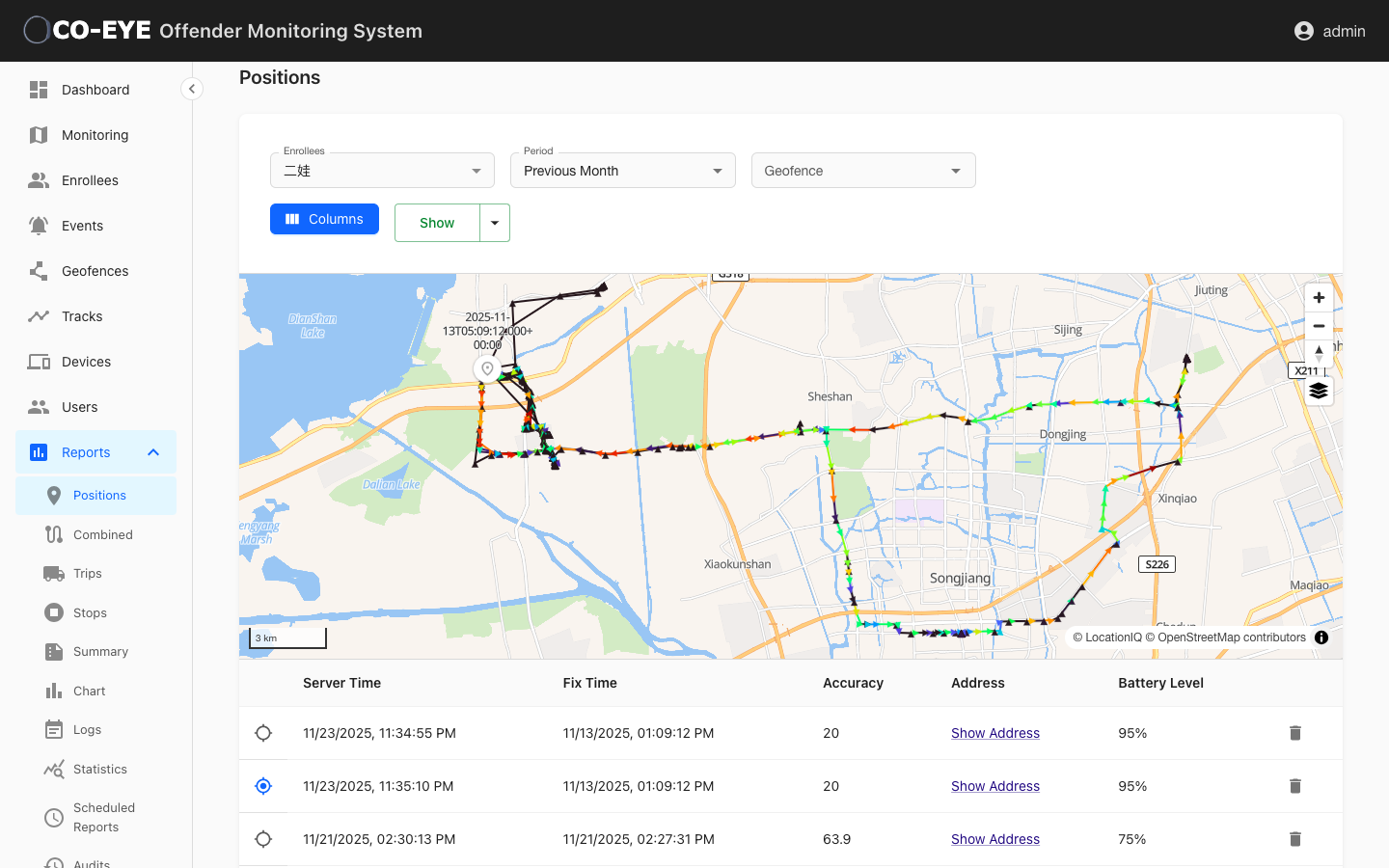Collapse the sidebar with arrow button
1389x868 pixels.
tap(192, 89)
